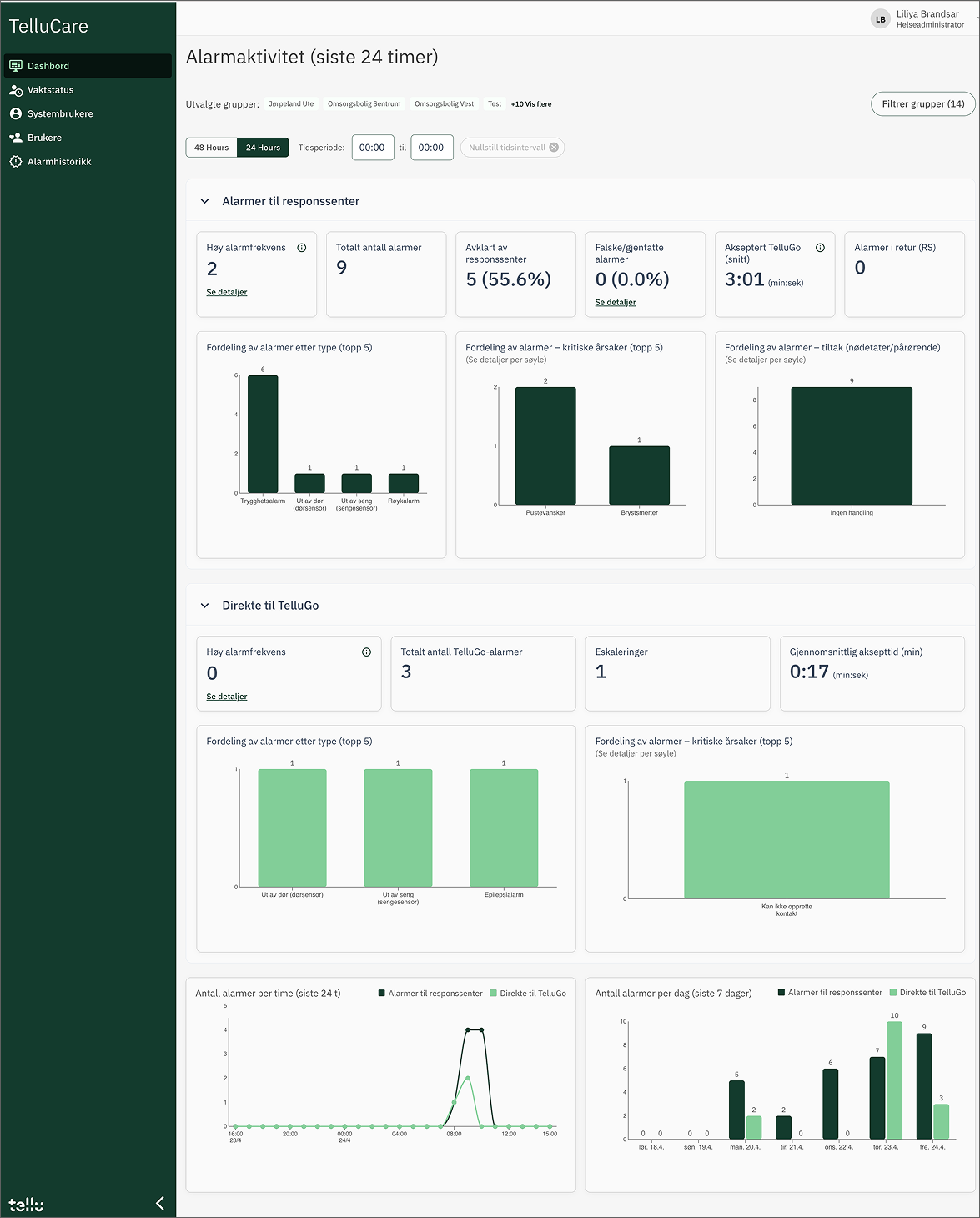The image size is (980, 1218).
Task: Click the Systembrukere person icon
Action: [16, 113]
